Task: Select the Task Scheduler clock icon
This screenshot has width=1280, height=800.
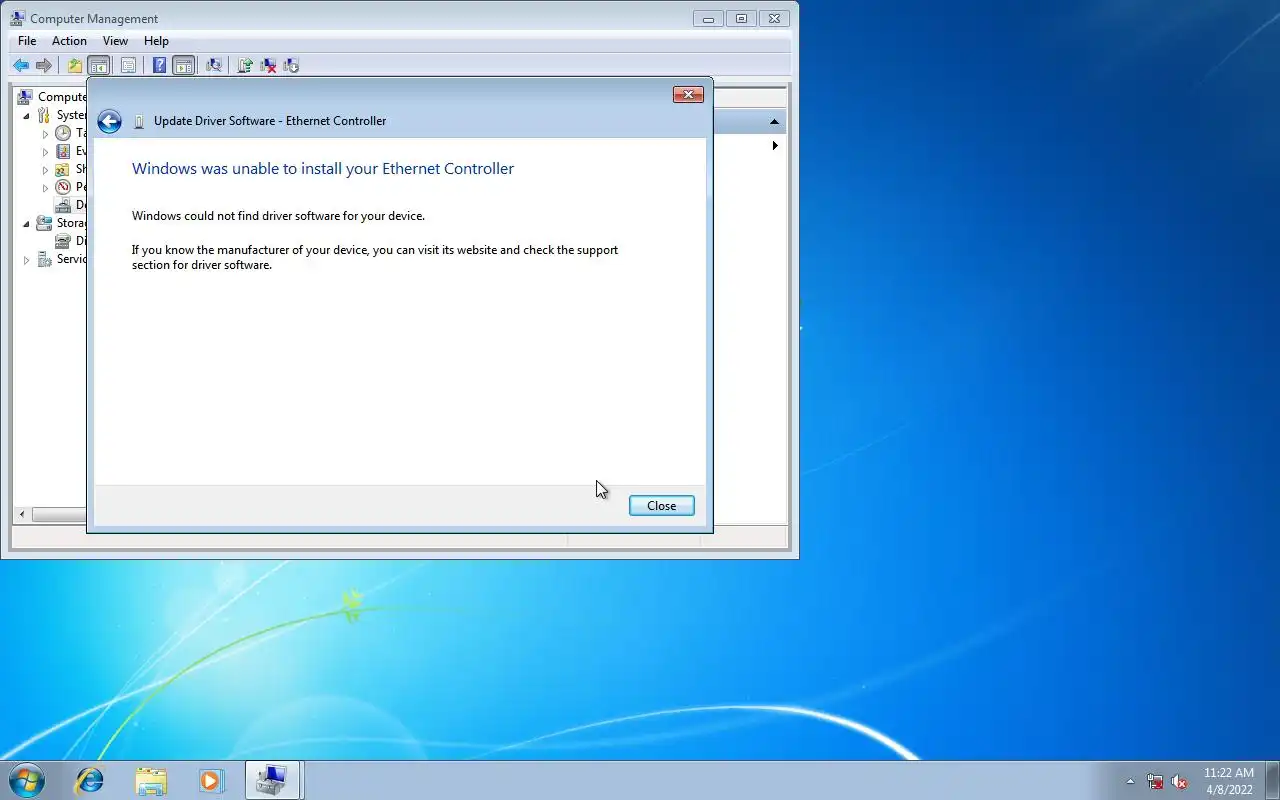Action: 63,133
